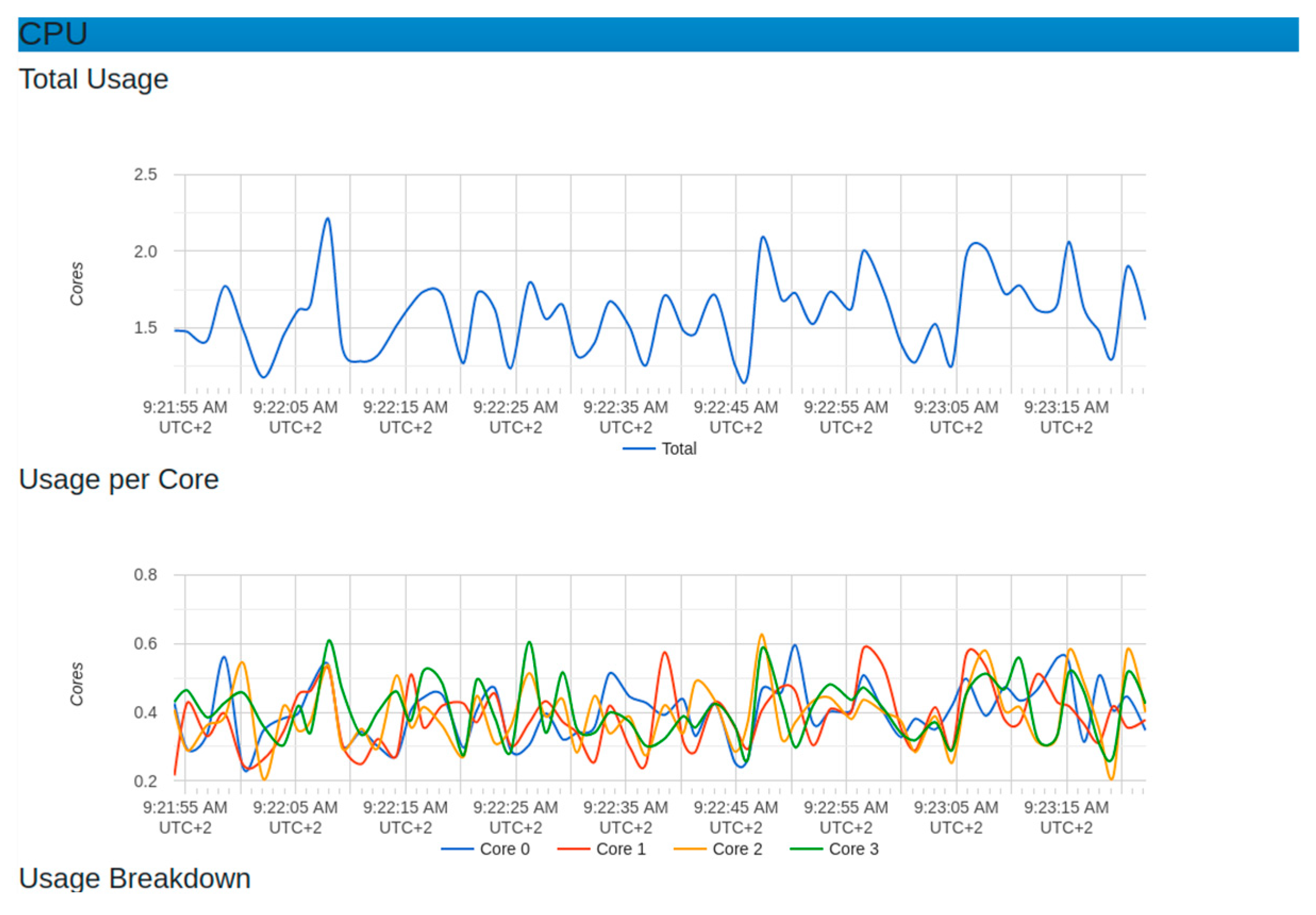This screenshot has width=1316, height=915.
Task: Click the 0.8 y-axis label in per-core chart
Action: point(146,575)
